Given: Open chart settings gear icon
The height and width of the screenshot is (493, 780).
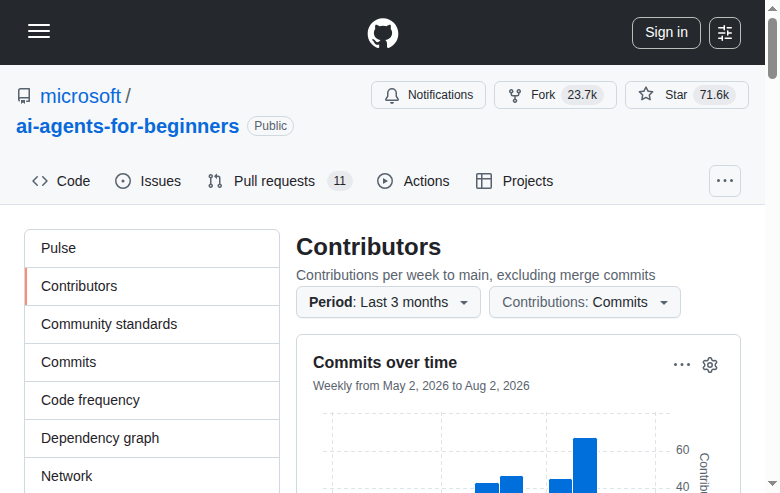Looking at the screenshot, I should coord(710,365).
